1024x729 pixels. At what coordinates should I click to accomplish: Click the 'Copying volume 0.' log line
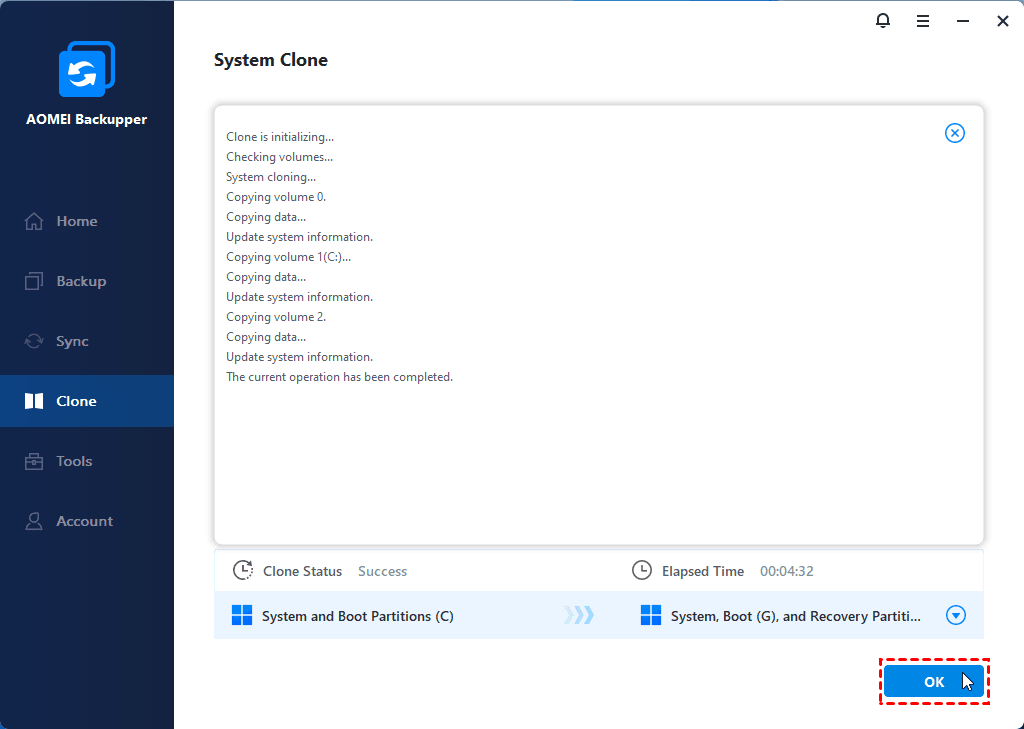point(276,197)
